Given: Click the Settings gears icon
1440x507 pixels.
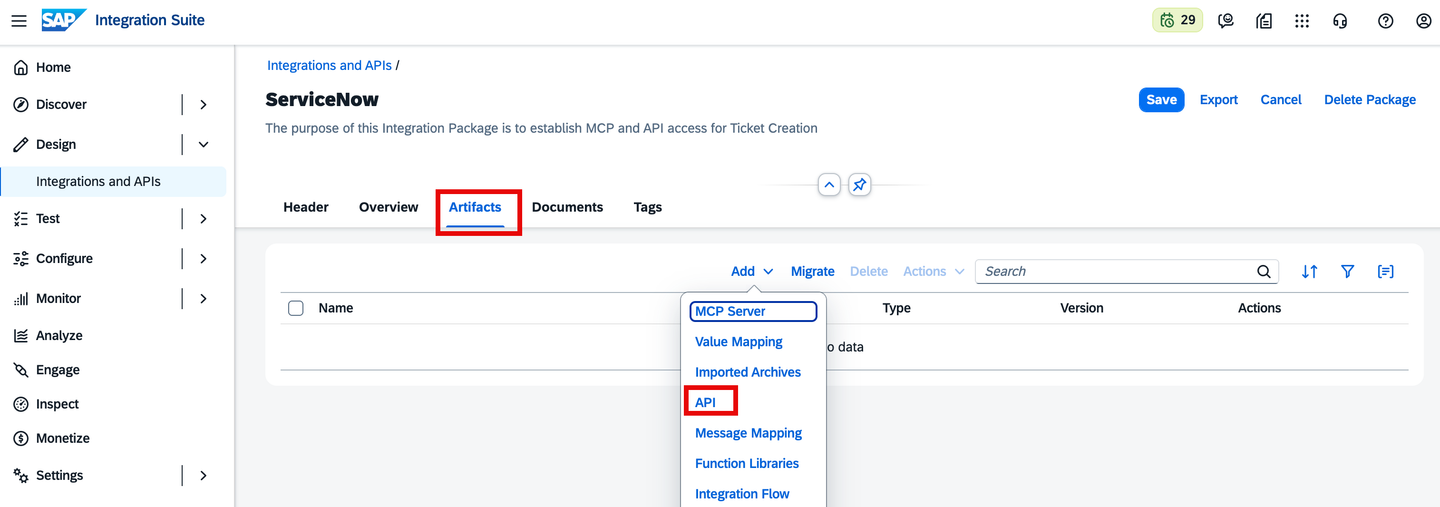Looking at the screenshot, I should click(x=20, y=475).
